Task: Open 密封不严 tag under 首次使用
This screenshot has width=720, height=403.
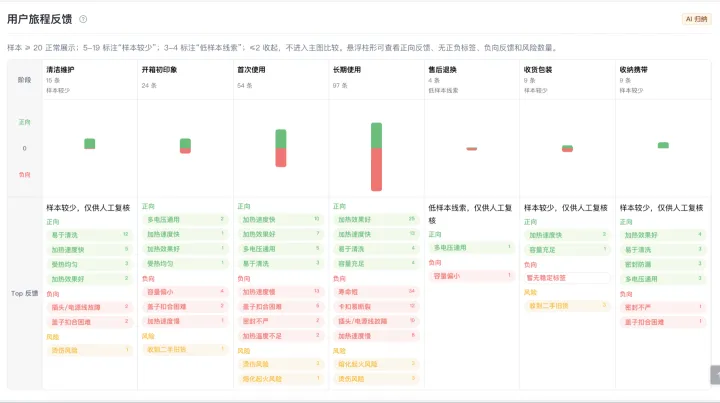Action: click(x=281, y=321)
